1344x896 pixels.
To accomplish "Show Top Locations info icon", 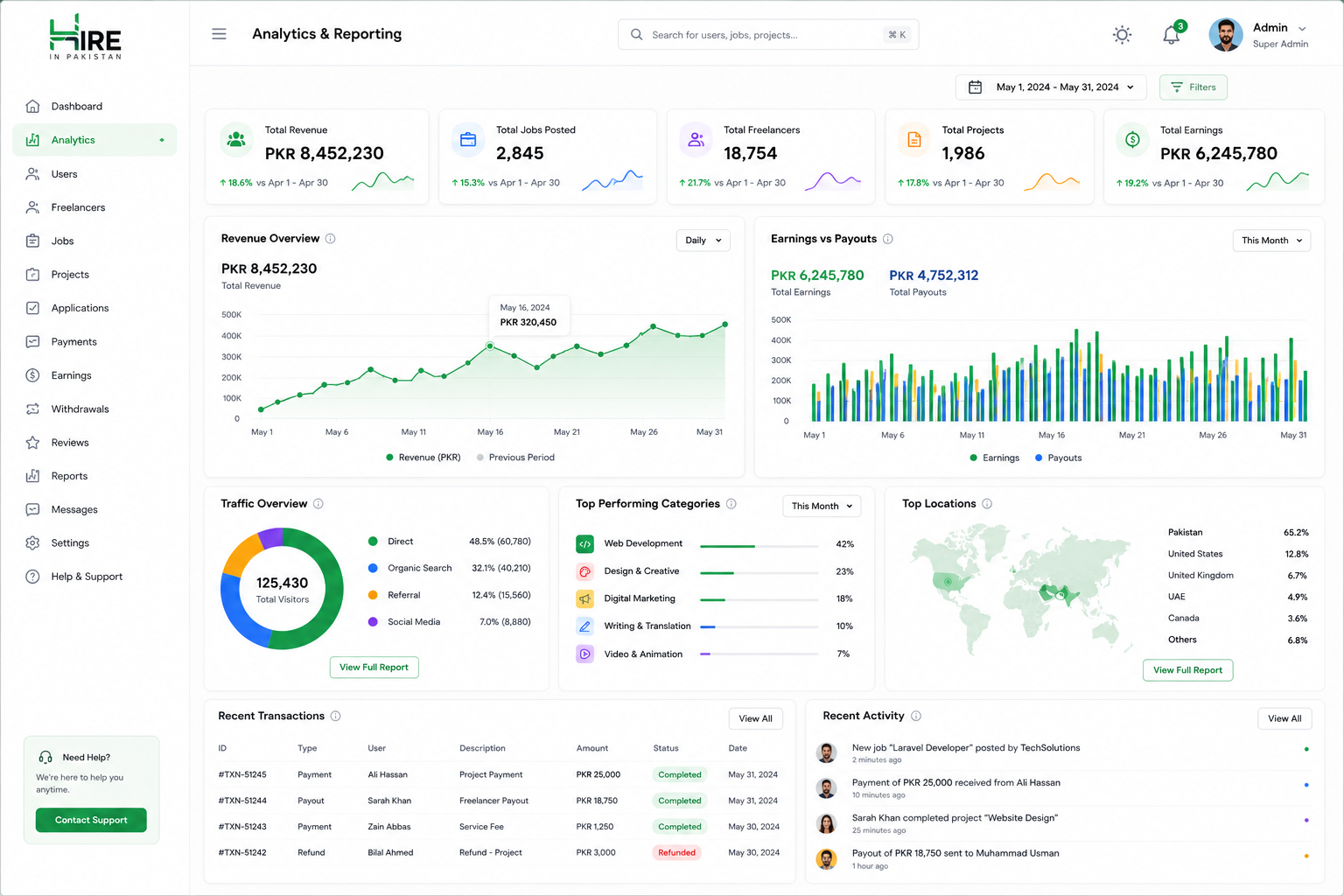I will [987, 504].
